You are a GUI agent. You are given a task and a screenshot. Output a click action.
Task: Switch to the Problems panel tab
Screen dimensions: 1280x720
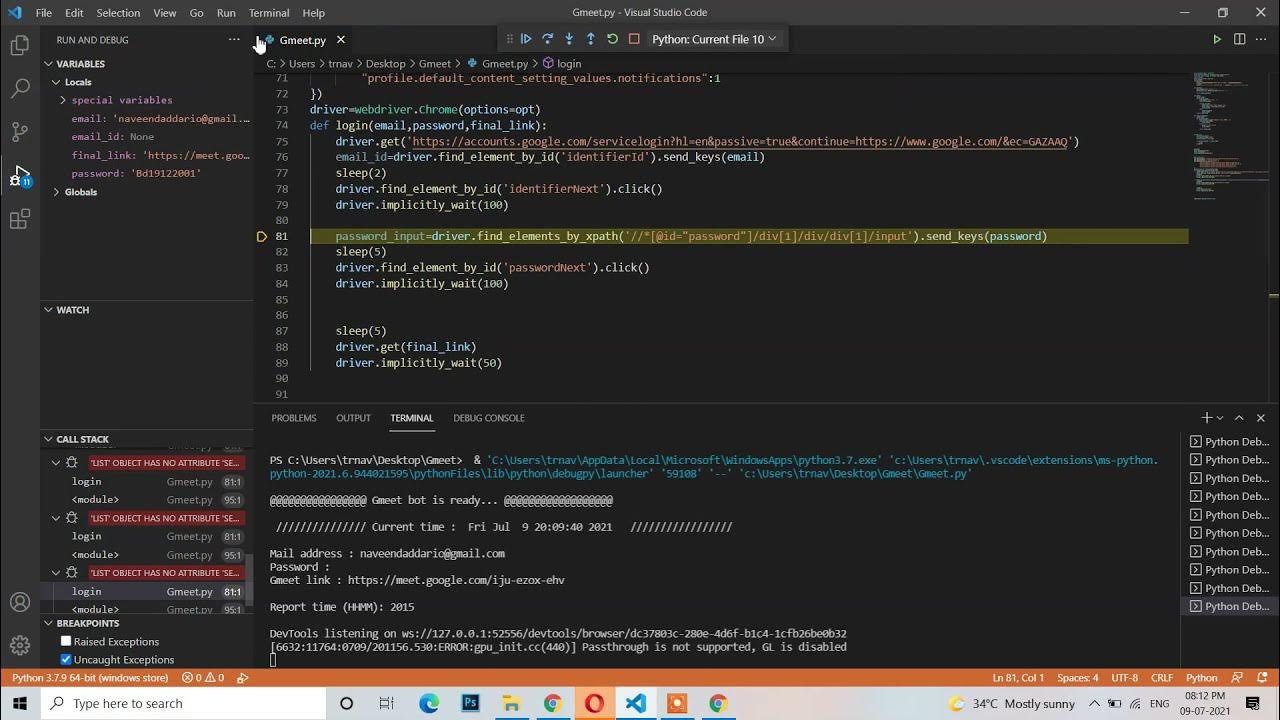click(294, 418)
